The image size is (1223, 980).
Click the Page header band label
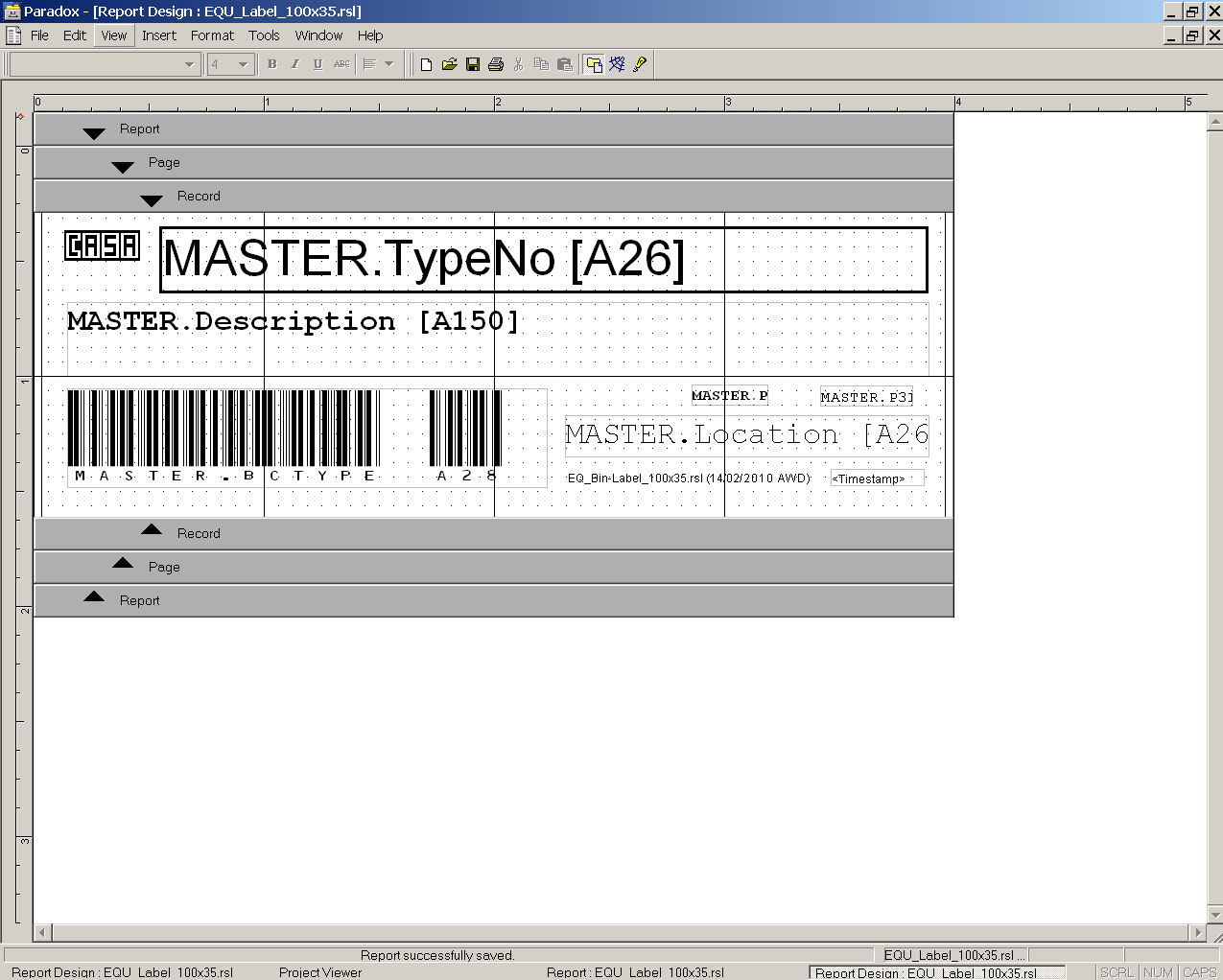pyautogui.click(x=164, y=162)
